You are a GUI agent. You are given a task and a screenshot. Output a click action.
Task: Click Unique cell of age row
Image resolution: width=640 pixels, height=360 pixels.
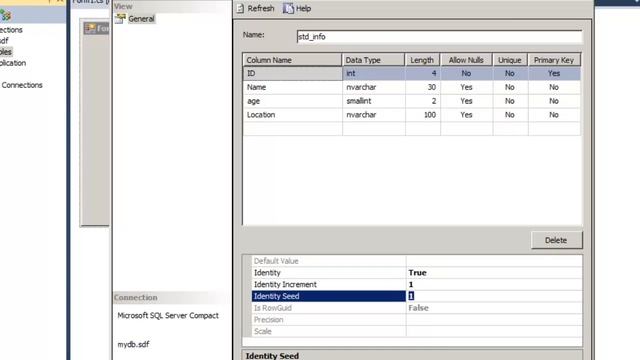(x=510, y=101)
